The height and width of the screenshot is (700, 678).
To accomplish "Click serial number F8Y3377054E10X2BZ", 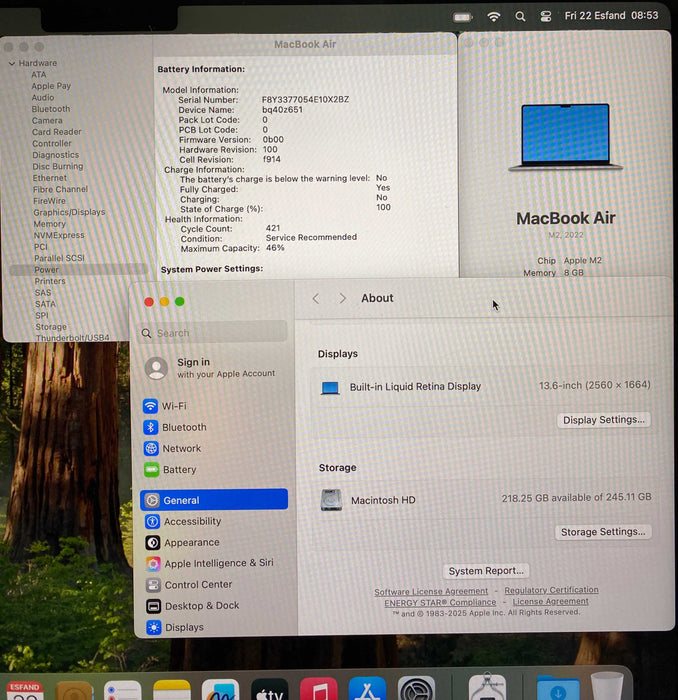I will click(x=305, y=99).
